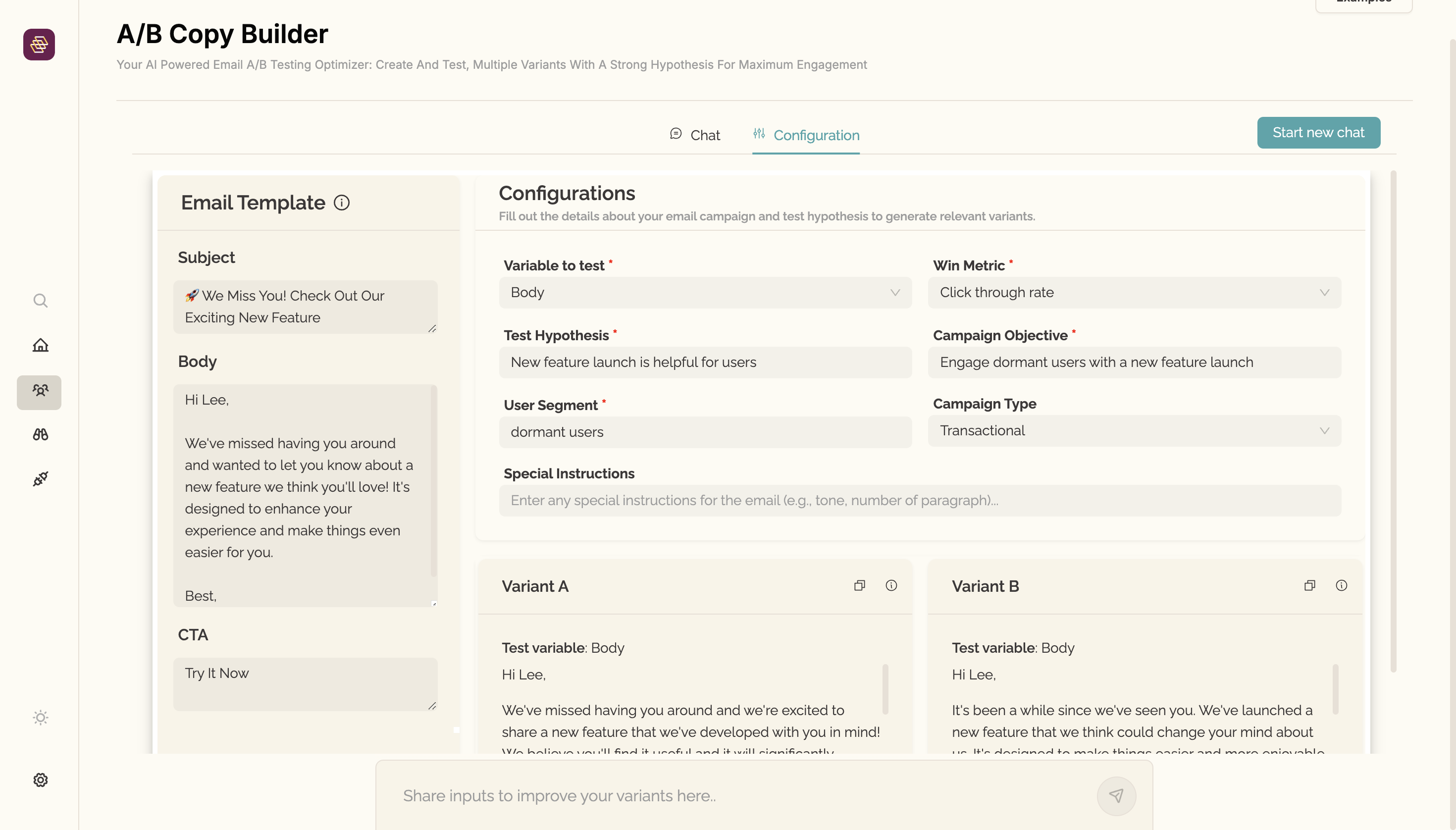The width and height of the screenshot is (1456, 830).
Task: Click the send message paper-plane icon
Action: point(1116,795)
